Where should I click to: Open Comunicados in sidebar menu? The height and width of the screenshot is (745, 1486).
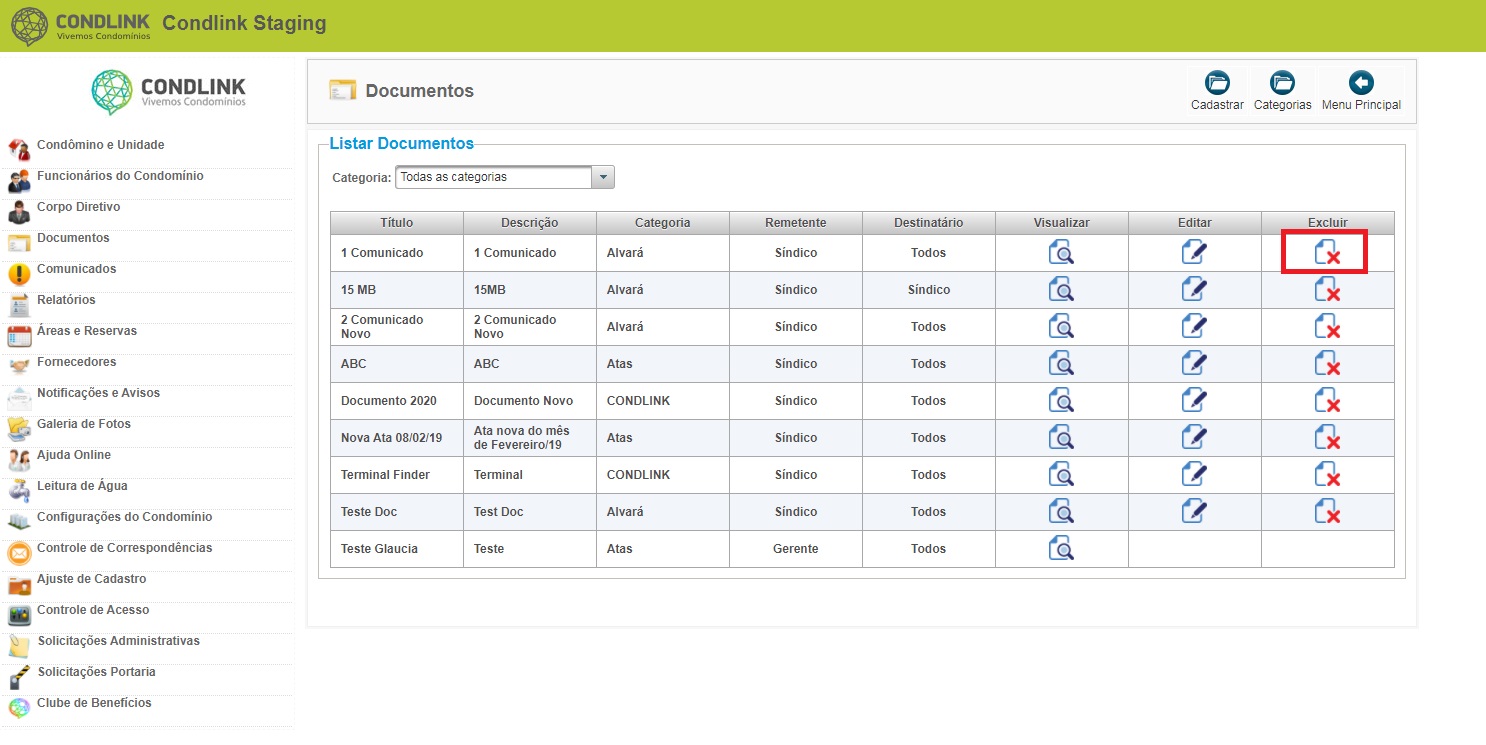pyautogui.click(x=76, y=269)
